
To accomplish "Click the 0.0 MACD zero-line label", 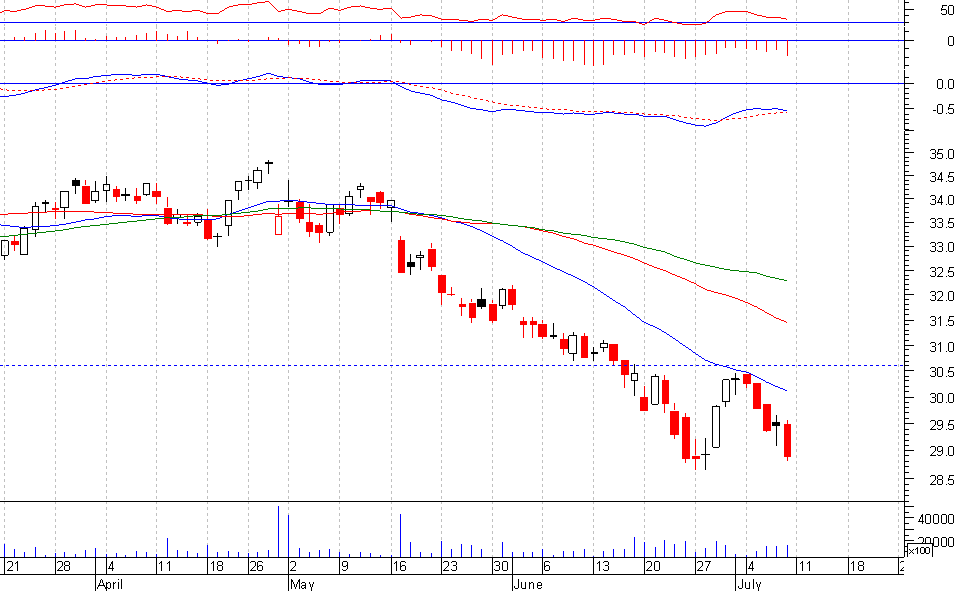I will click(945, 84).
